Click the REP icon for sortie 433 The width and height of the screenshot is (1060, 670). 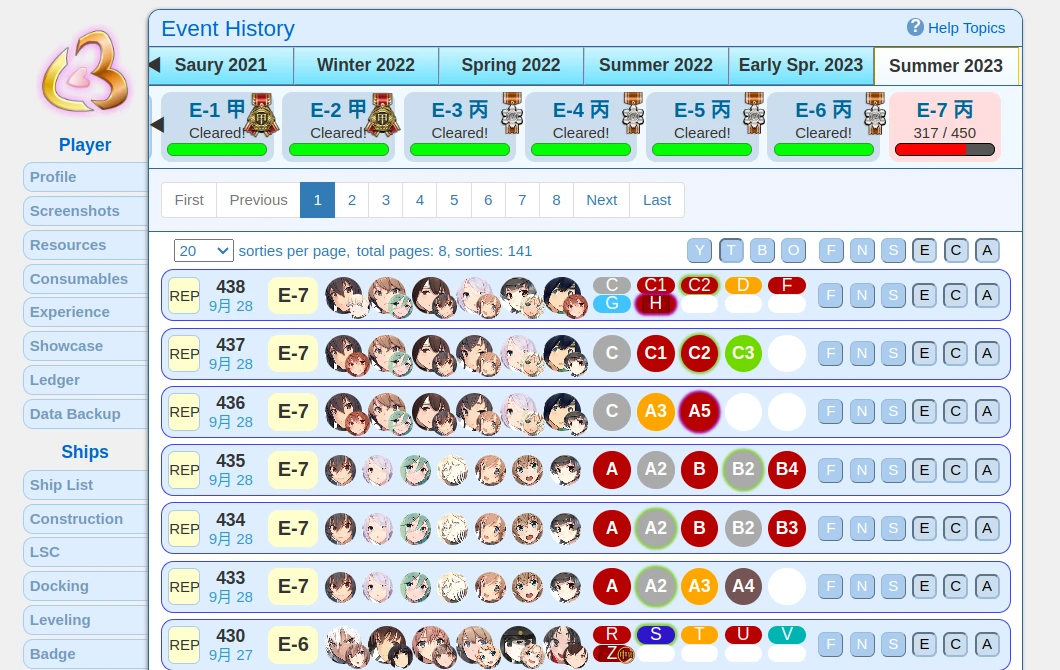[184, 587]
